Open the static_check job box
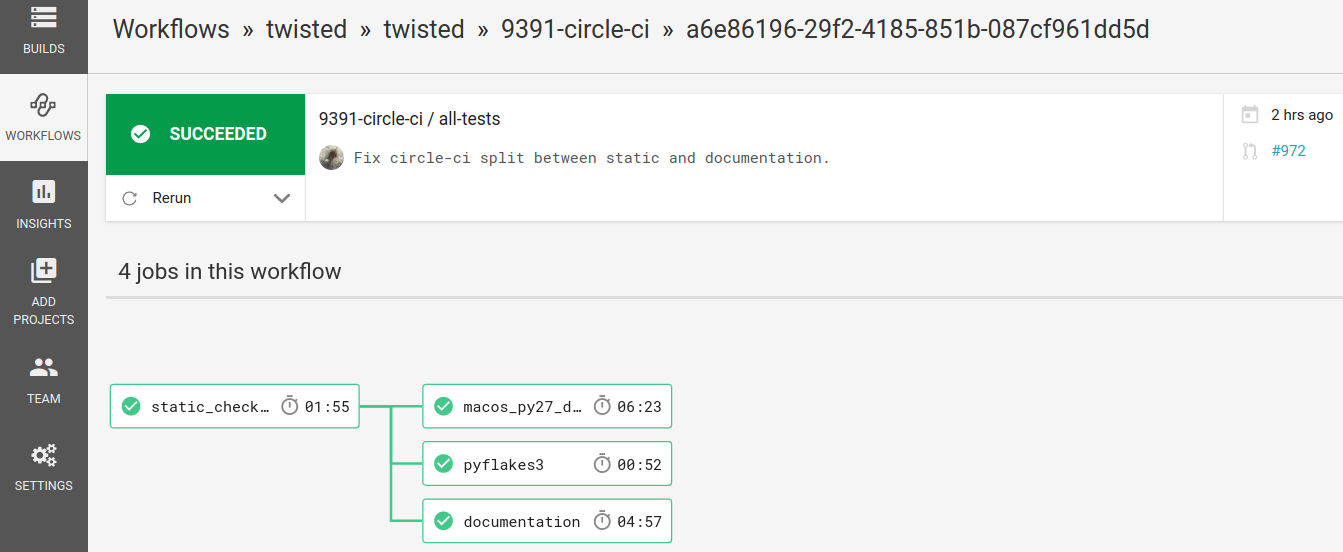The height and width of the screenshot is (552, 1343). (x=234, y=407)
